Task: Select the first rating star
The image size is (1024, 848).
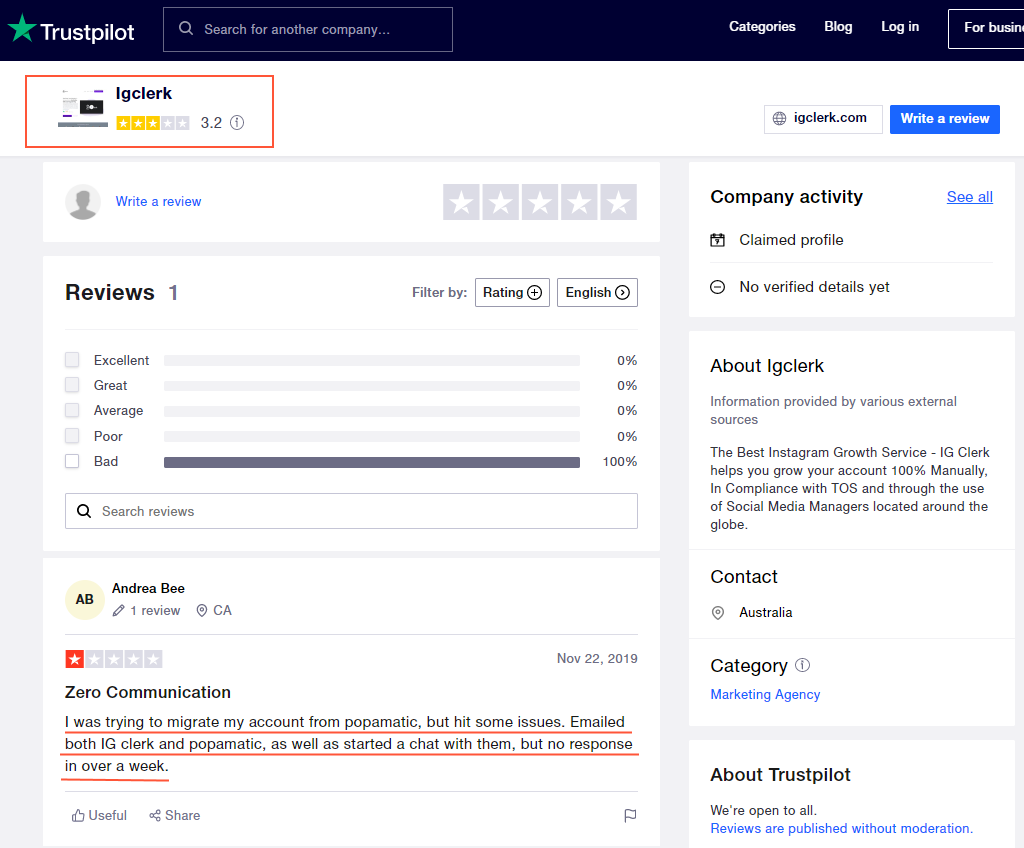Action: 462,202
